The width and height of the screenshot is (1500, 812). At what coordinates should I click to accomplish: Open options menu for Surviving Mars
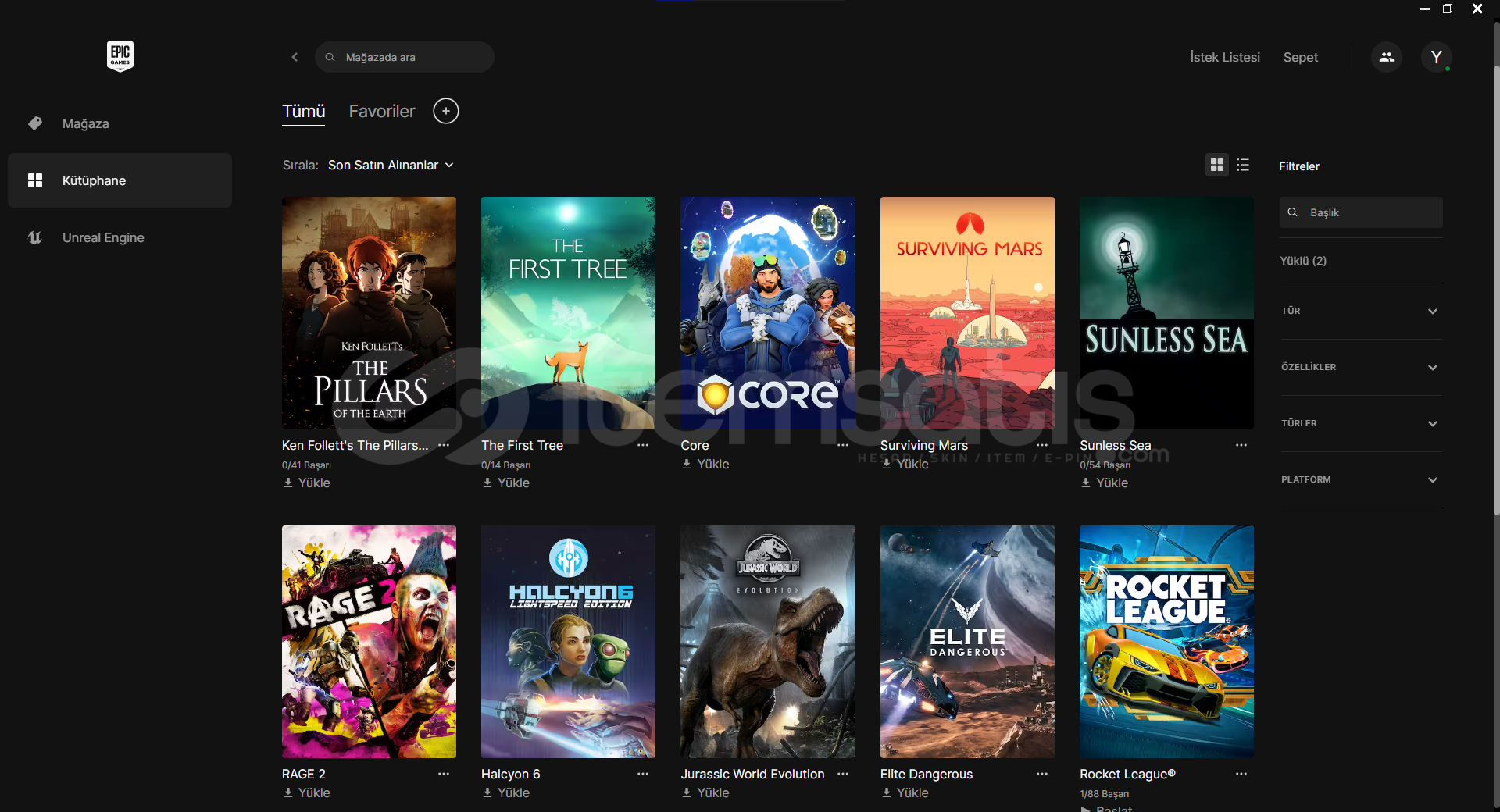[x=1042, y=445]
